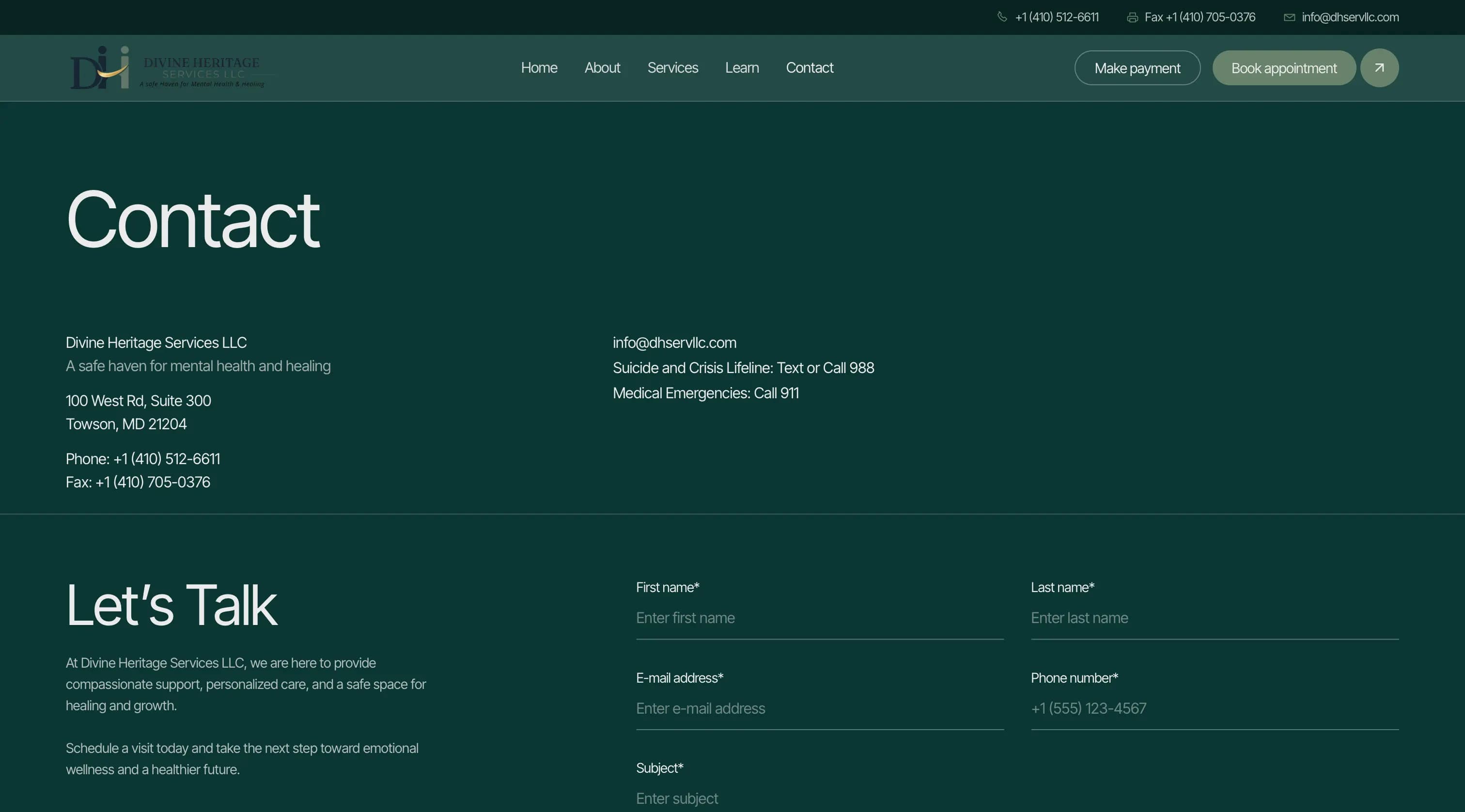
Task: Click the paragraph starting At Divine Heritage Services LLC
Action: point(246,684)
